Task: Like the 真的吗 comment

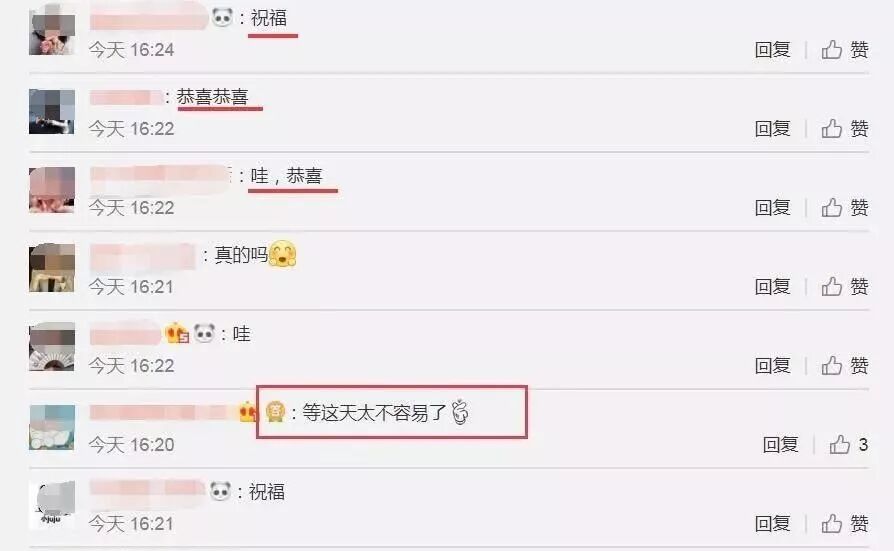Action: pyautogui.click(x=845, y=286)
